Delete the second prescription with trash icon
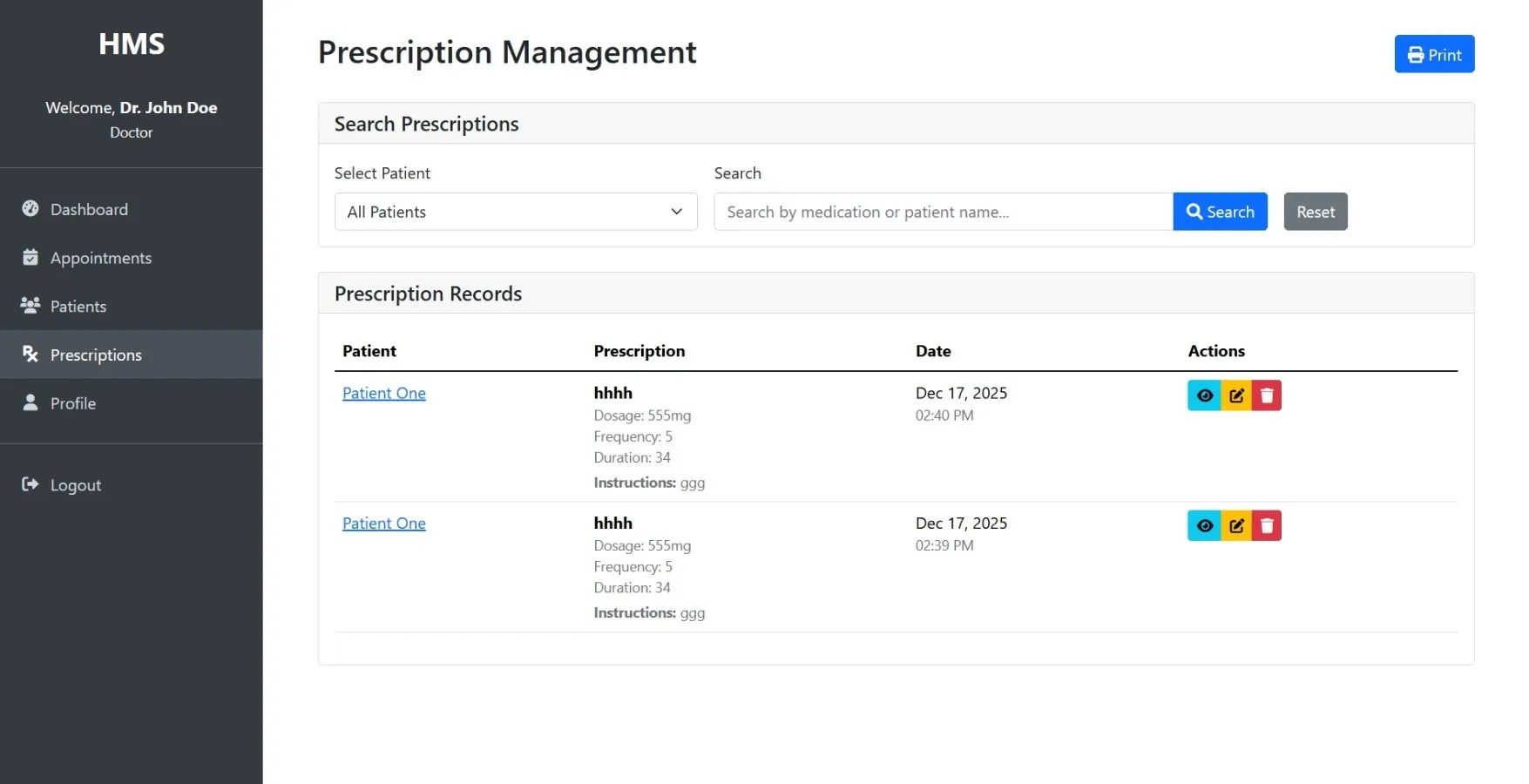1529x784 pixels. tap(1266, 525)
